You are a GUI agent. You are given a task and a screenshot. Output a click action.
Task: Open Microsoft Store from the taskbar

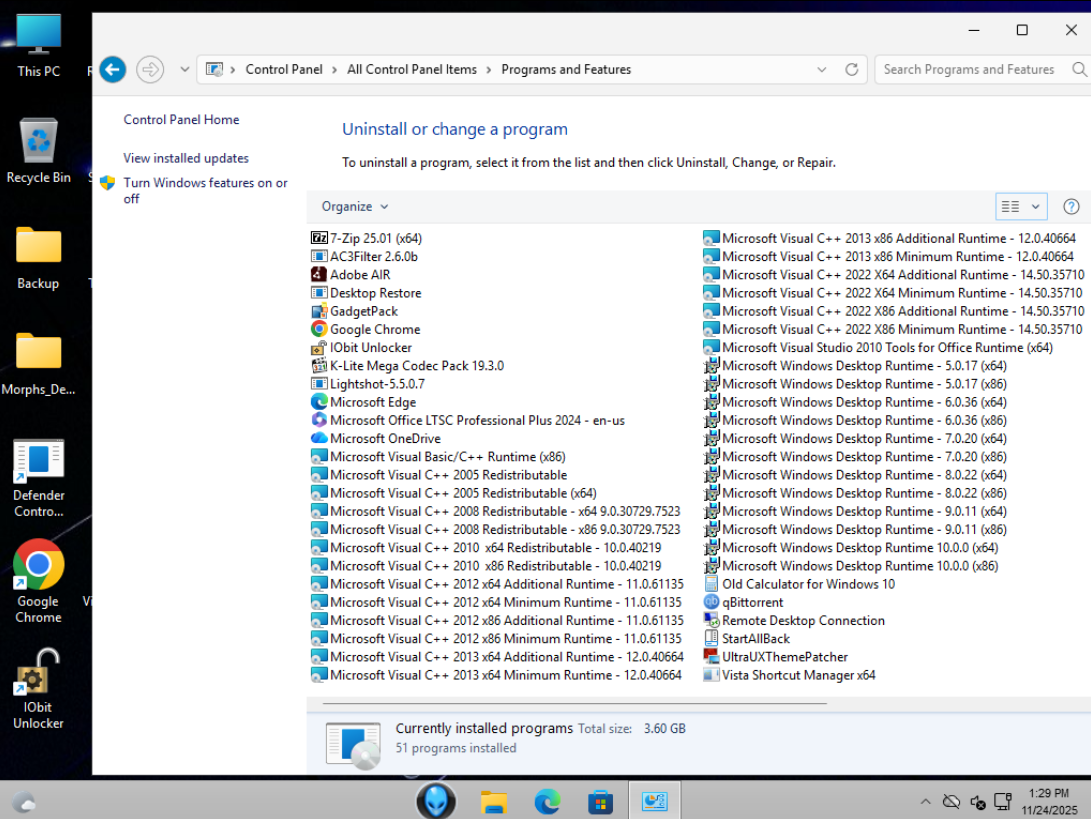click(600, 802)
